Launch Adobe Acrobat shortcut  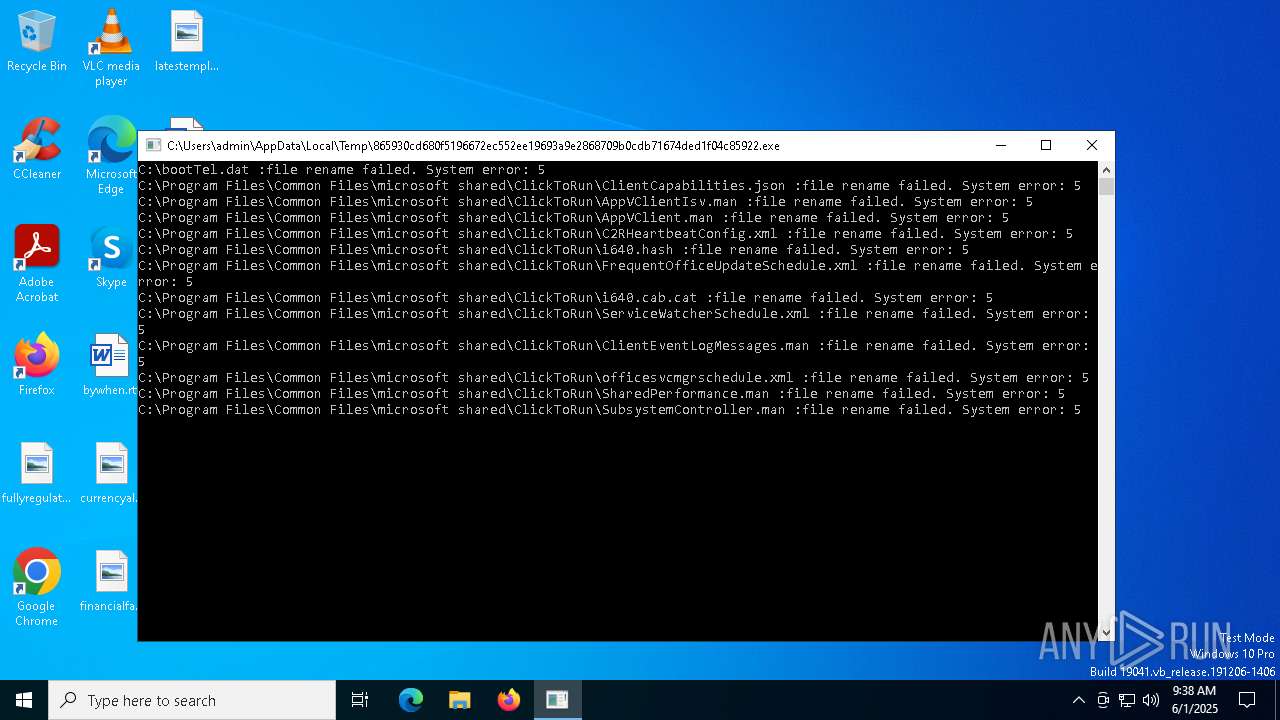point(37,265)
